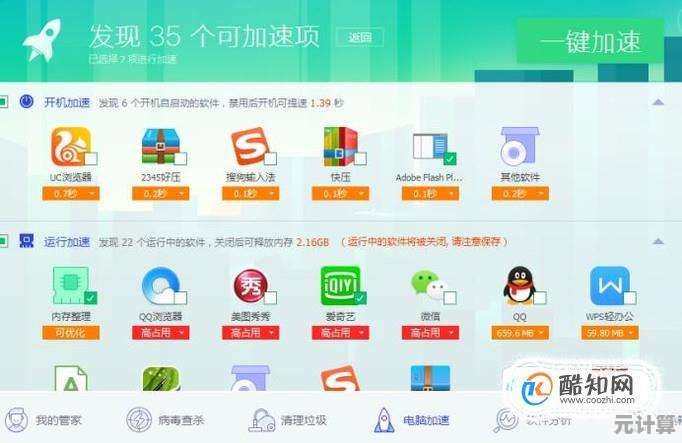Click the QQ penguin icon
This screenshot has width=682, height=443.
(520, 286)
